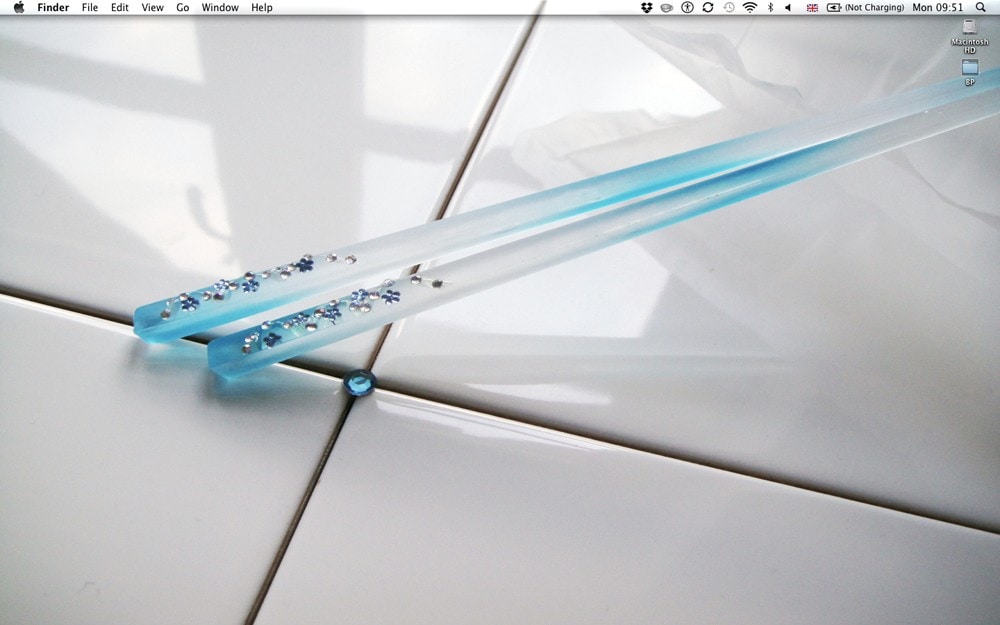Image resolution: width=1000 pixels, height=625 pixels.
Task: Click the Mon 09:51 clock
Action: point(938,7)
